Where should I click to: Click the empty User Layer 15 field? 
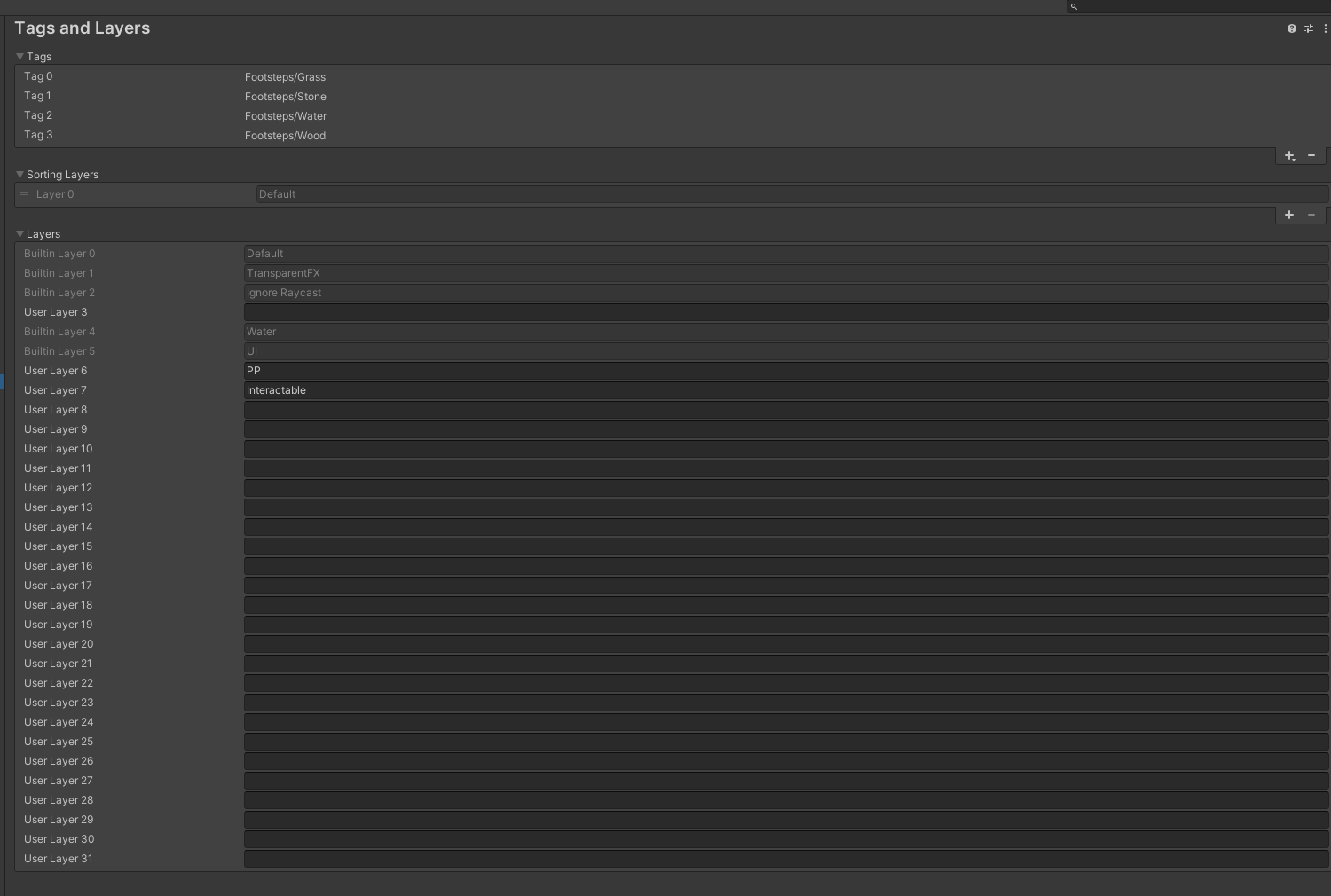(x=785, y=546)
